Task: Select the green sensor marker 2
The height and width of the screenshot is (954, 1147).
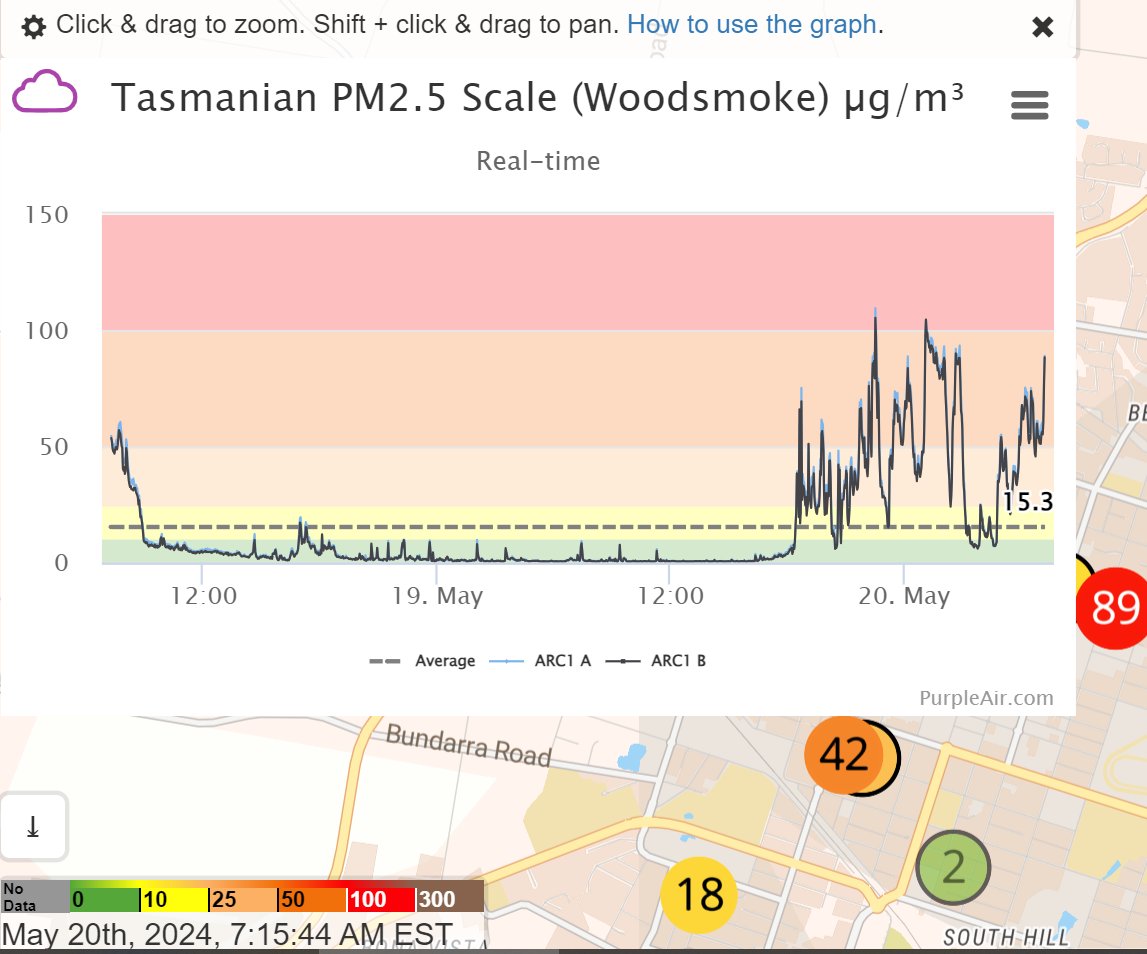Action: point(953,868)
